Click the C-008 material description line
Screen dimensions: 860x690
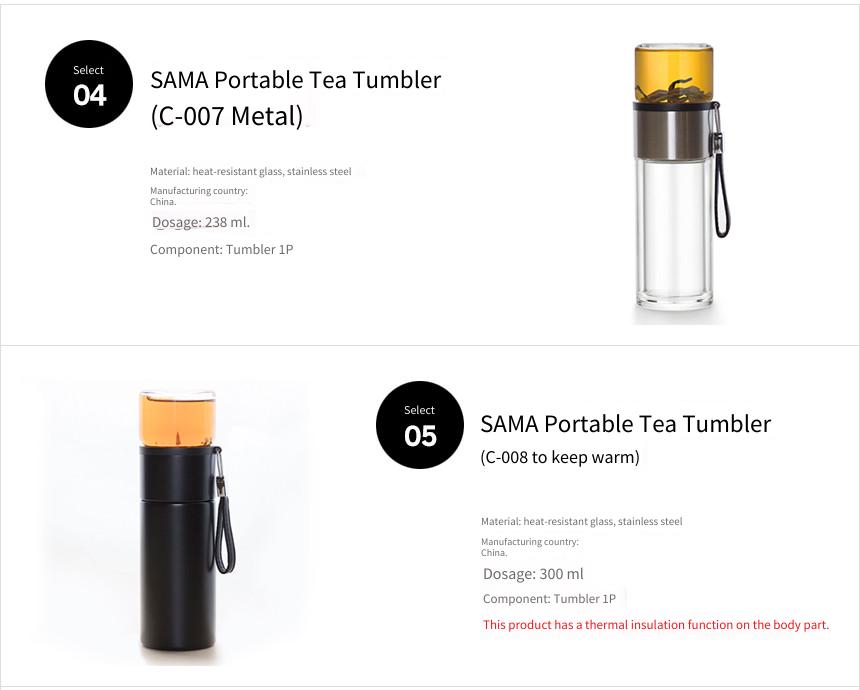(x=581, y=522)
